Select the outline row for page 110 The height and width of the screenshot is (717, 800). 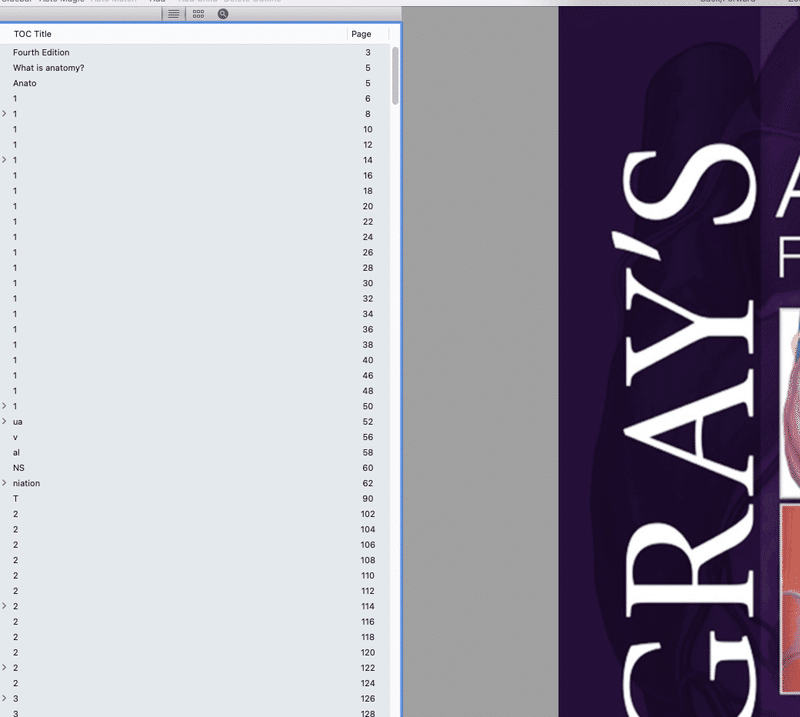[195, 575]
